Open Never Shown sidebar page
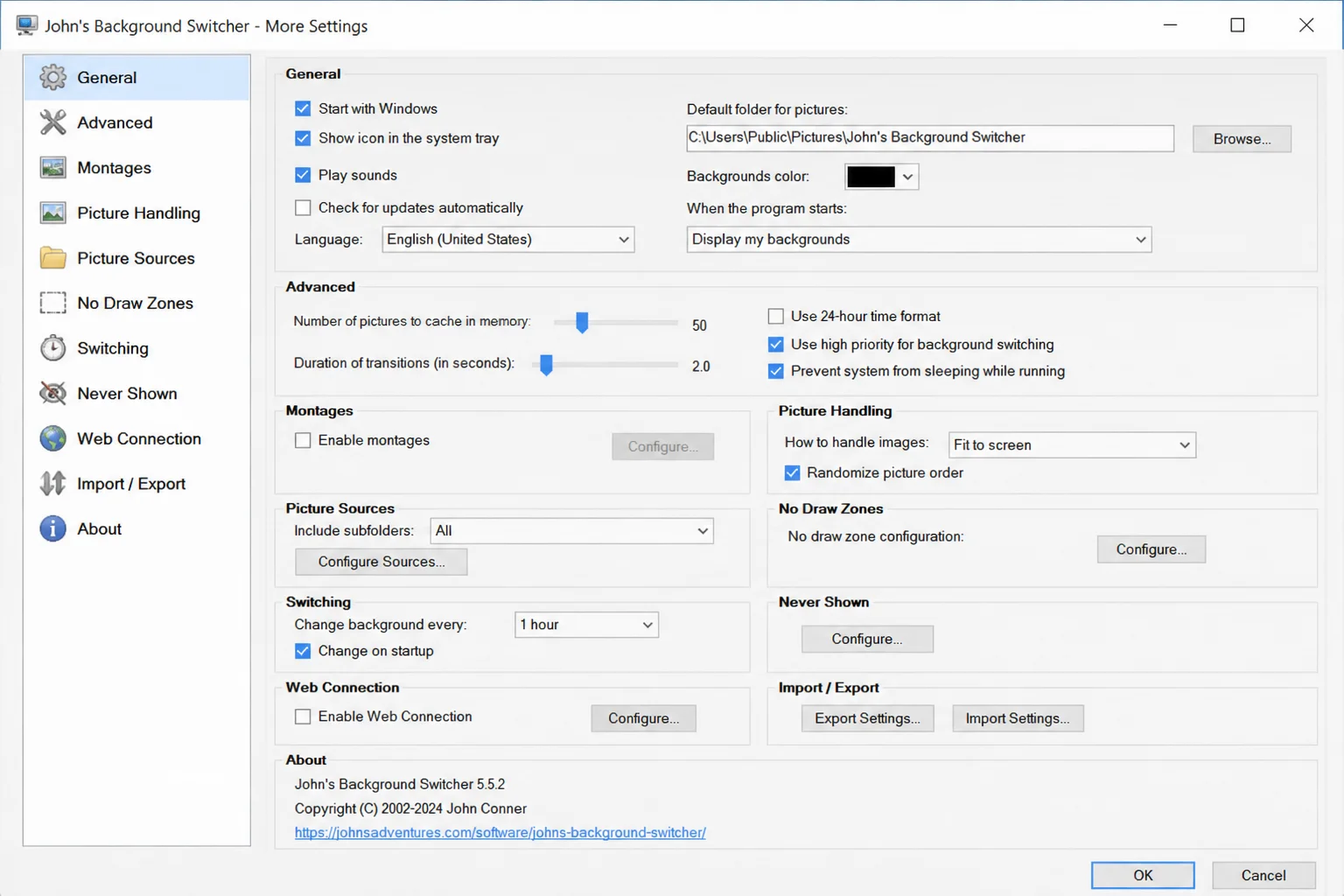 tap(136, 394)
